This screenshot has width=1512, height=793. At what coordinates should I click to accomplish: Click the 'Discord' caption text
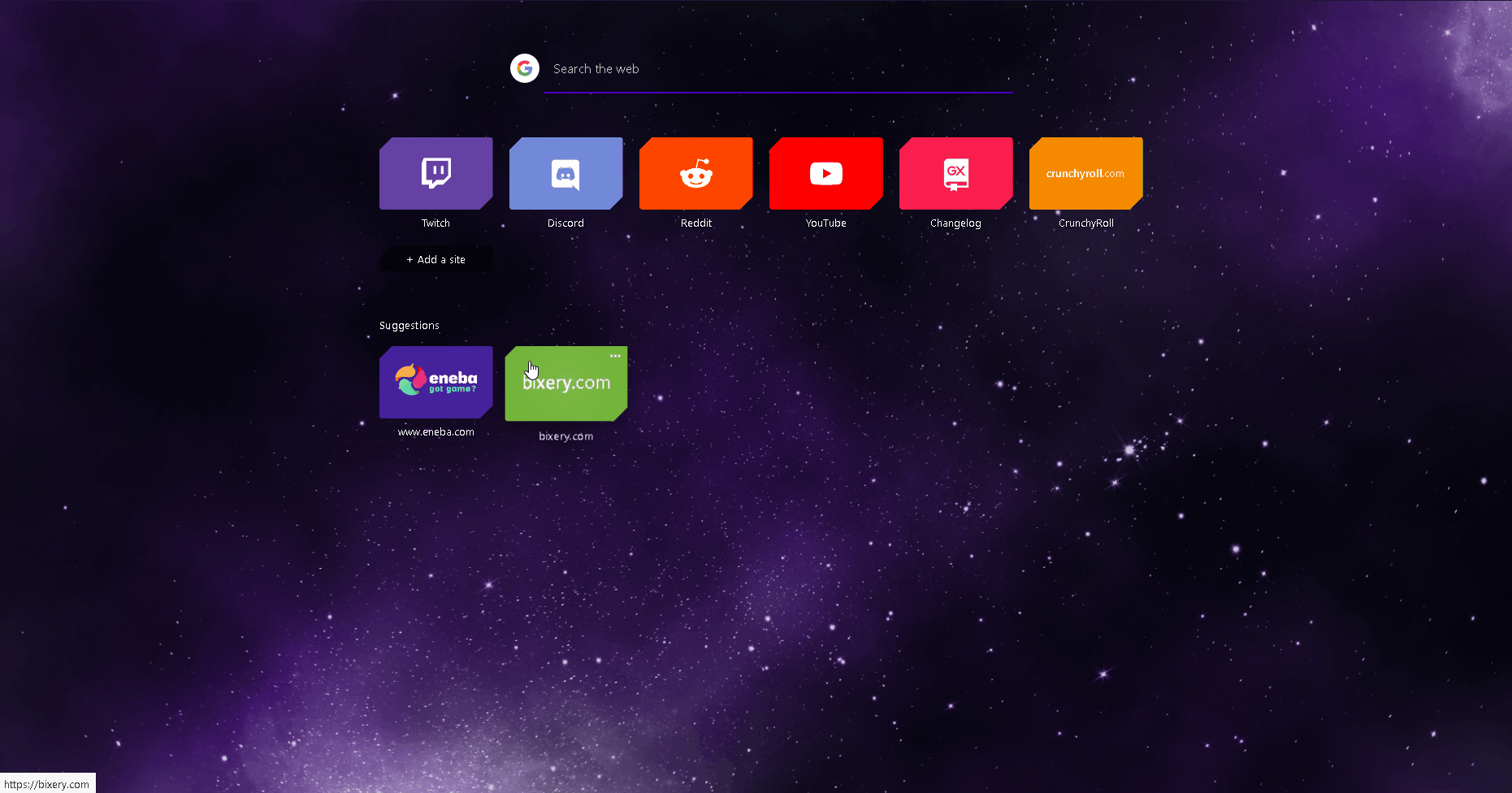(x=565, y=223)
